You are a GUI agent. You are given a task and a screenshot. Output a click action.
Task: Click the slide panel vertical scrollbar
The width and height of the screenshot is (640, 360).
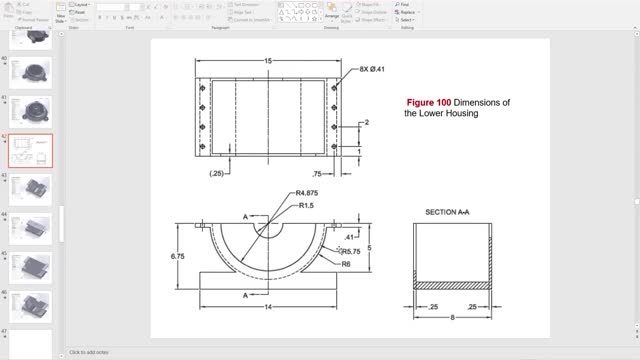[62, 224]
